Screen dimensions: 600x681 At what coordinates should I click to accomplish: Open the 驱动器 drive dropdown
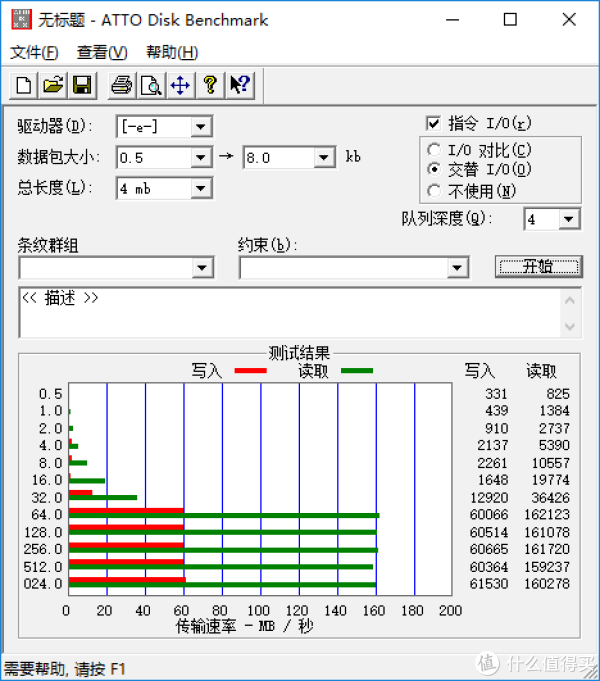(x=200, y=127)
